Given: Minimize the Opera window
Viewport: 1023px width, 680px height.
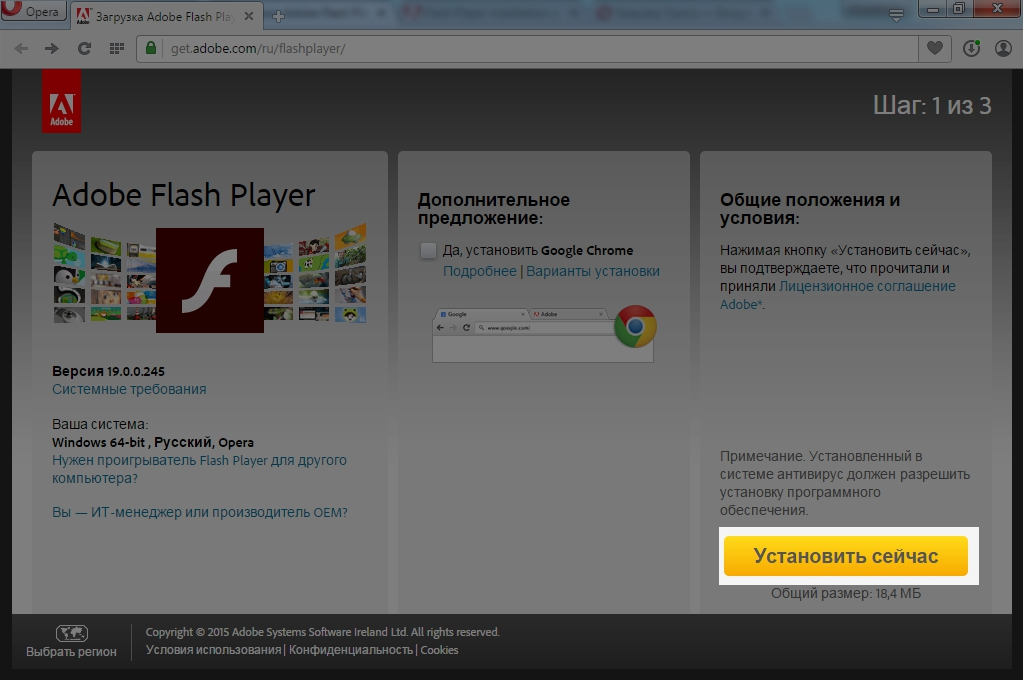Looking at the screenshot, I should (x=934, y=8).
